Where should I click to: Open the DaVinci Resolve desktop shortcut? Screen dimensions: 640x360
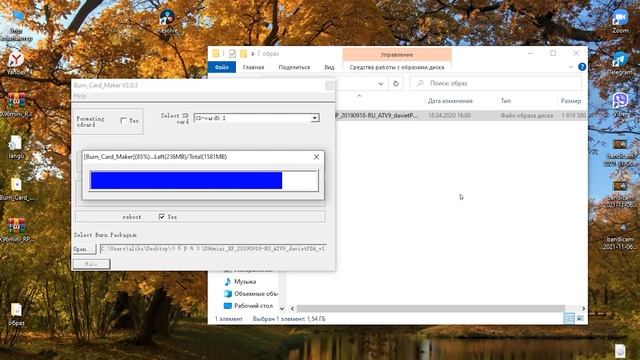[167, 21]
